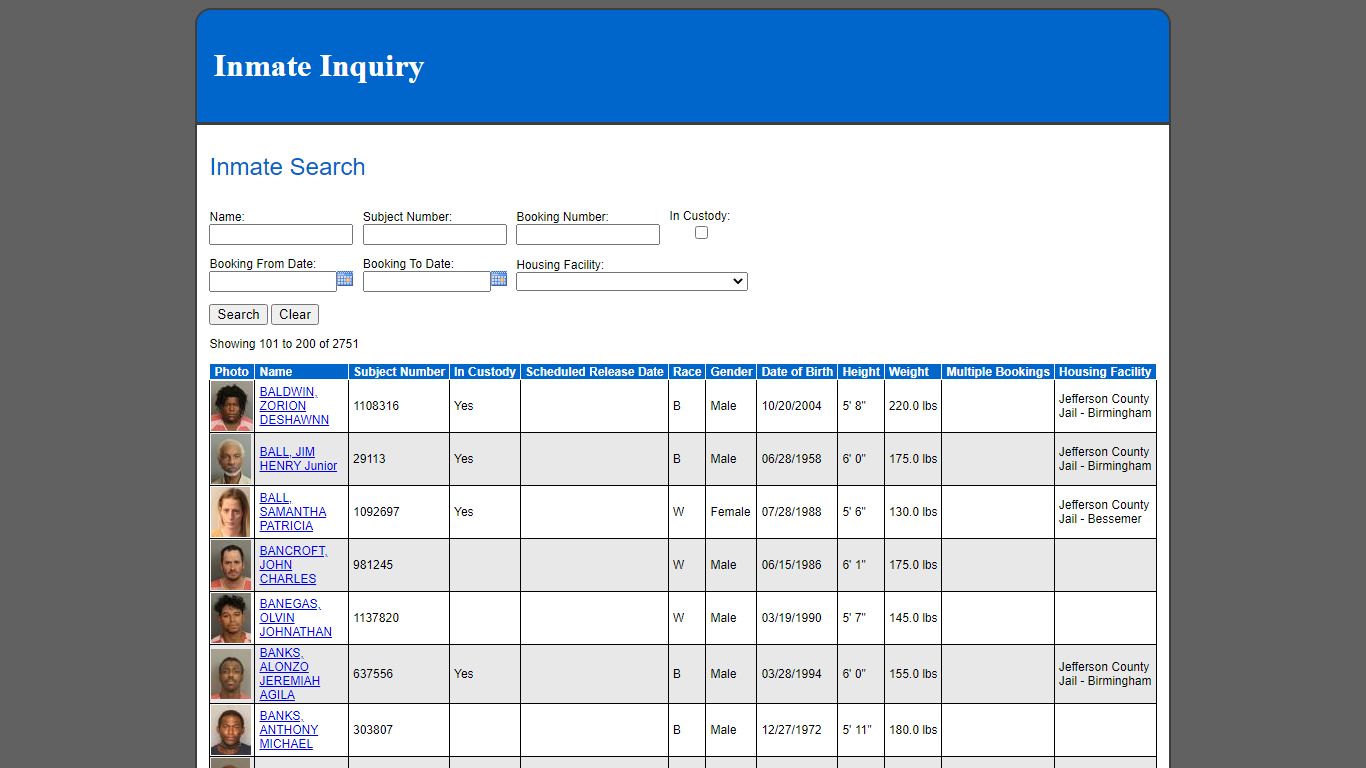Open BALDWIN, ZORION DESHAWNN inmate record
The image size is (1366, 768).
coord(294,406)
